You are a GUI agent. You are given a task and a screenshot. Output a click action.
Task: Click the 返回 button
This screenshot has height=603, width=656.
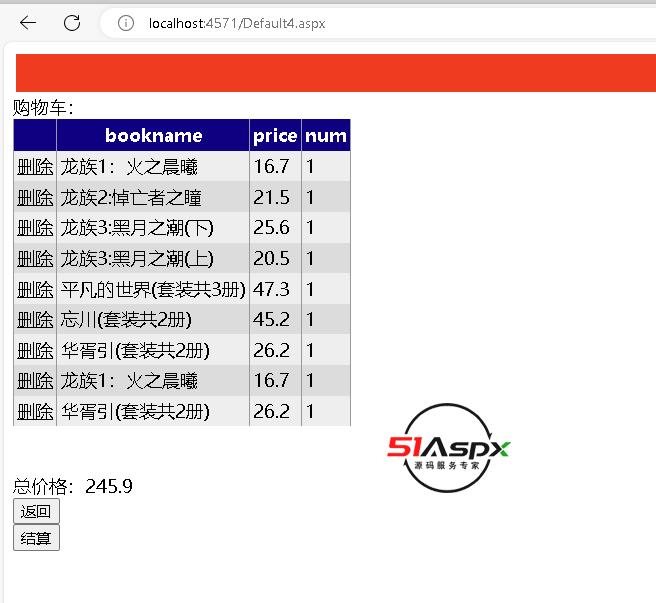[36, 511]
